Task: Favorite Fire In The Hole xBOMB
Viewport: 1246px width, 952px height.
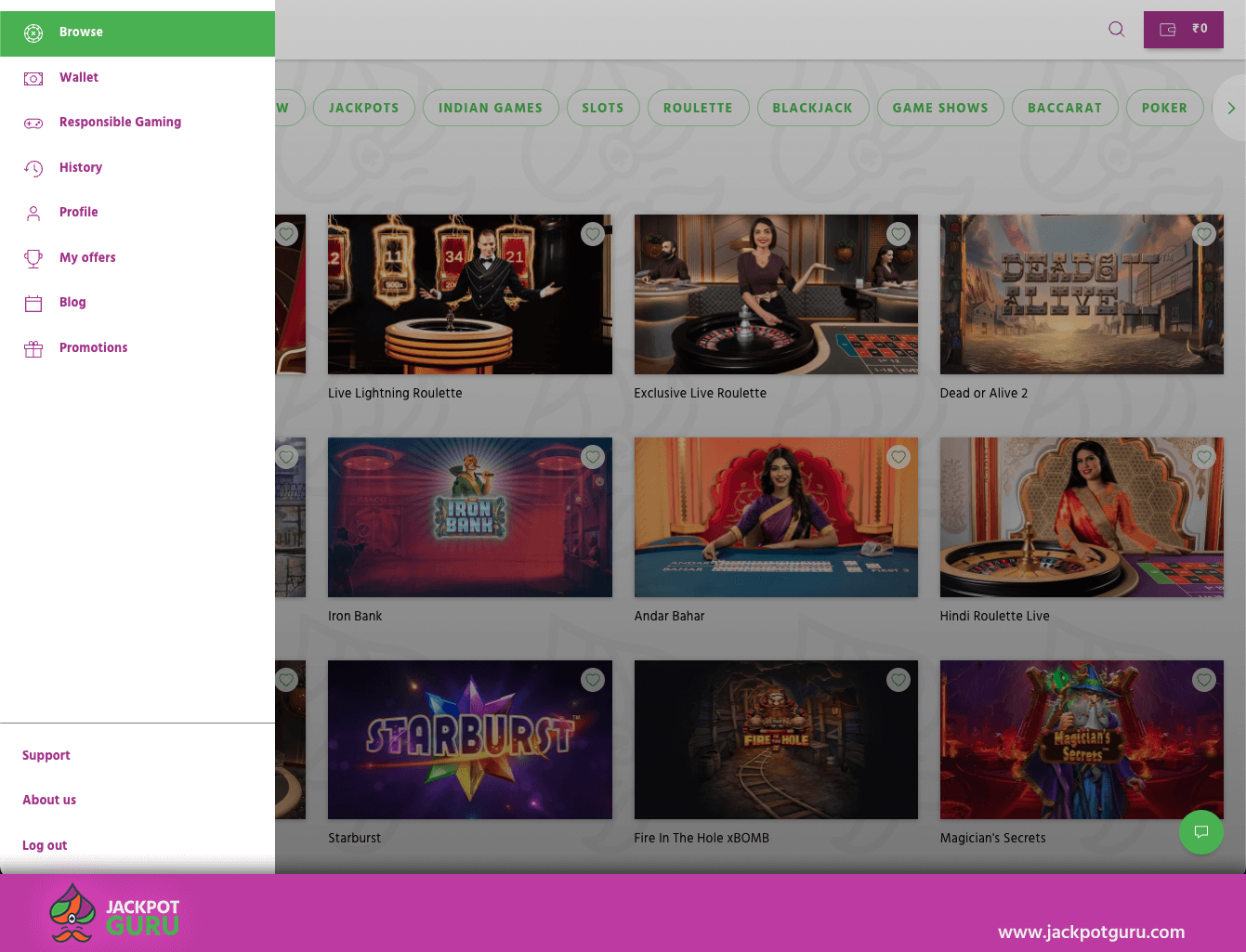Action: 898,680
